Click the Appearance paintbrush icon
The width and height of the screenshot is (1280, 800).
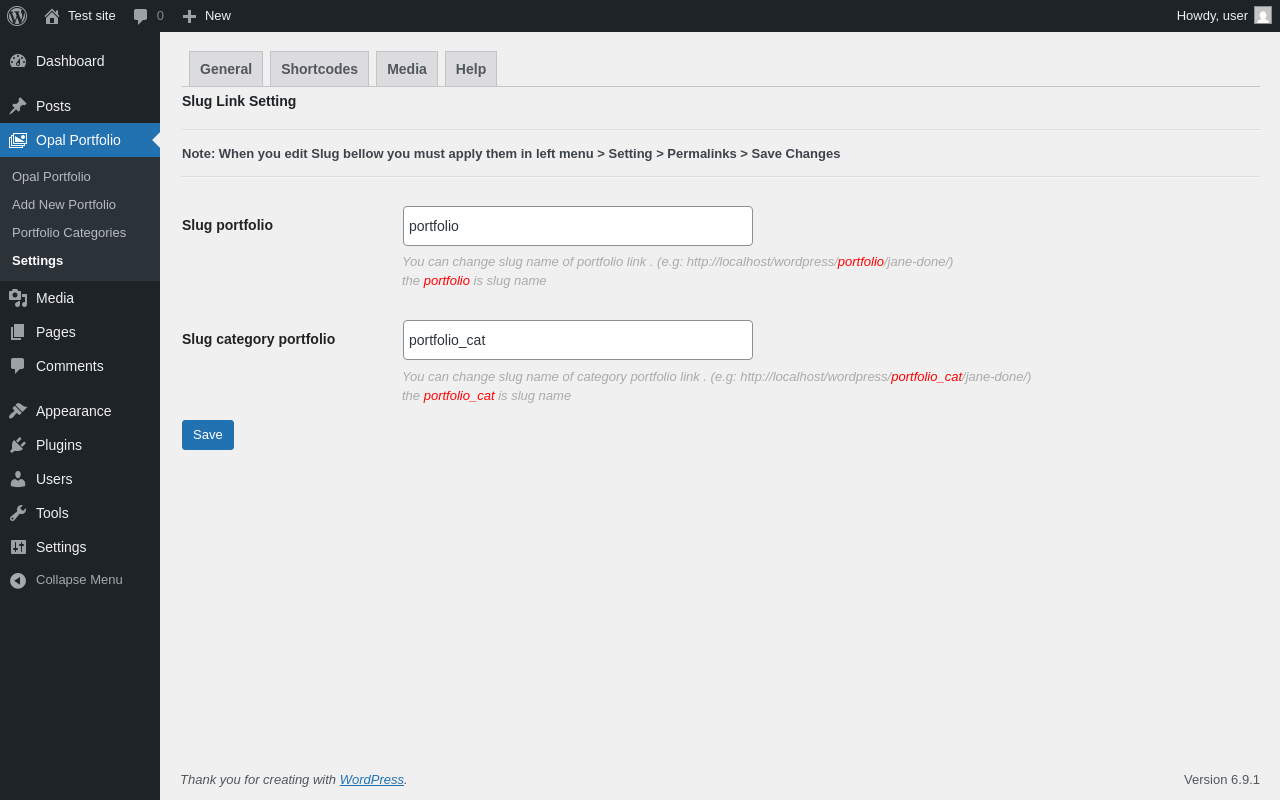pyautogui.click(x=18, y=411)
